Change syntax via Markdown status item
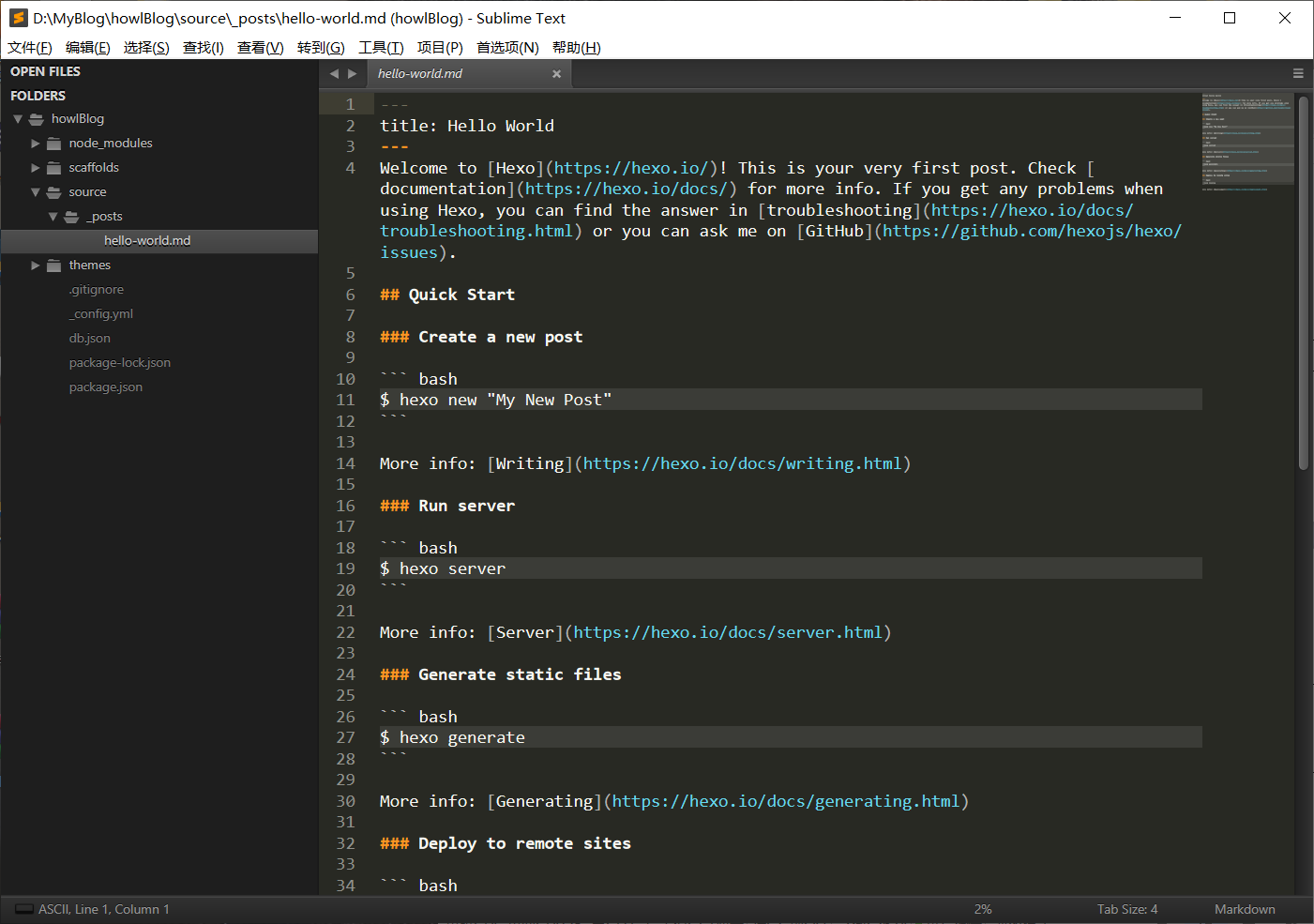Image resolution: width=1314 pixels, height=924 pixels. pos(1245,909)
